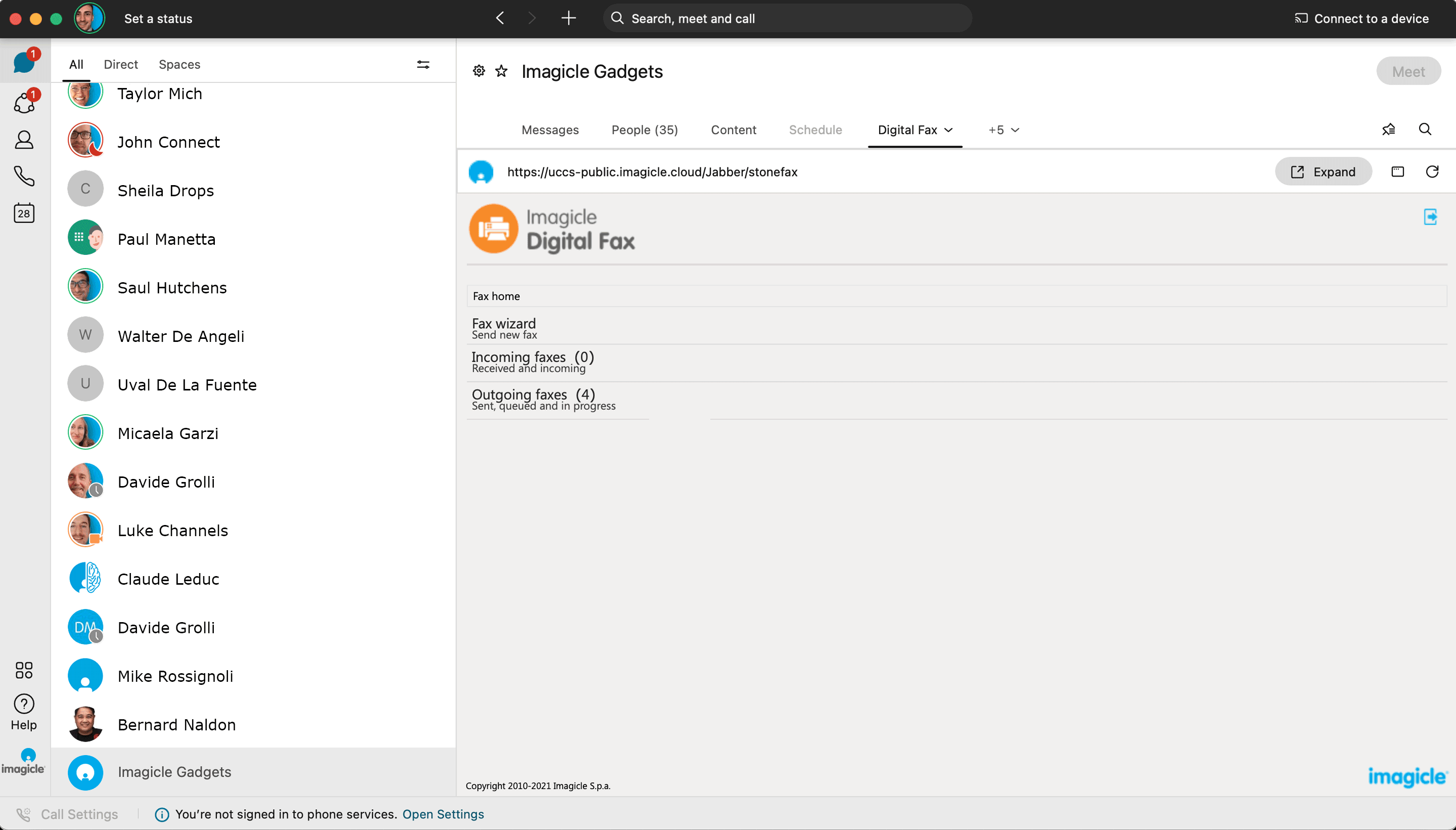Open the Teams icon in sidebar
The height and width of the screenshot is (830, 1456).
(24, 103)
